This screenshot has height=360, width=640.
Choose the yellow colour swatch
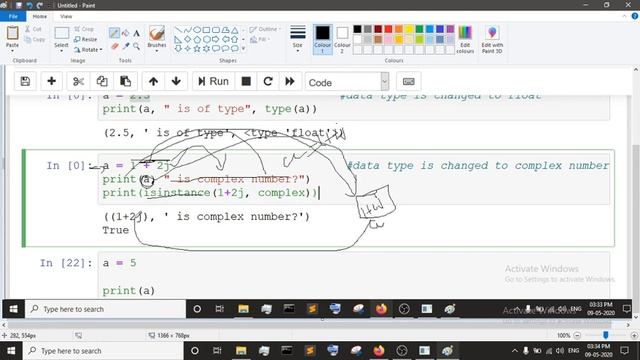tap(409, 29)
